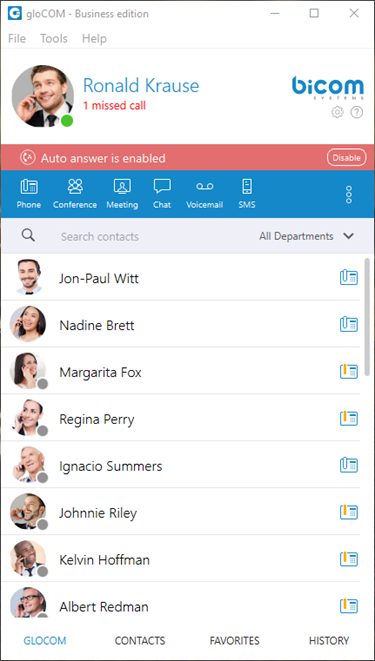This screenshot has width=375, height=661.
Task: Click into the Search contacts field
Action: (x=99, y=236)
